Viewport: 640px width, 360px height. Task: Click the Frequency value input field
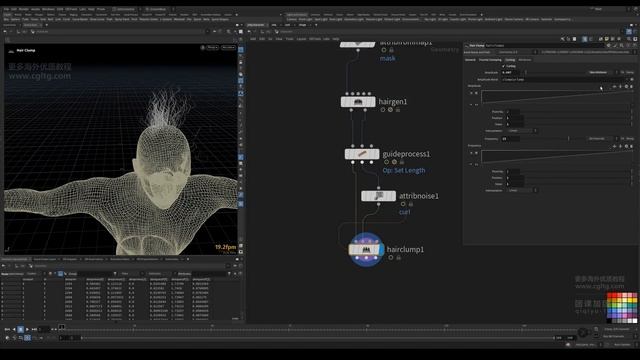[x=511, y=139]
